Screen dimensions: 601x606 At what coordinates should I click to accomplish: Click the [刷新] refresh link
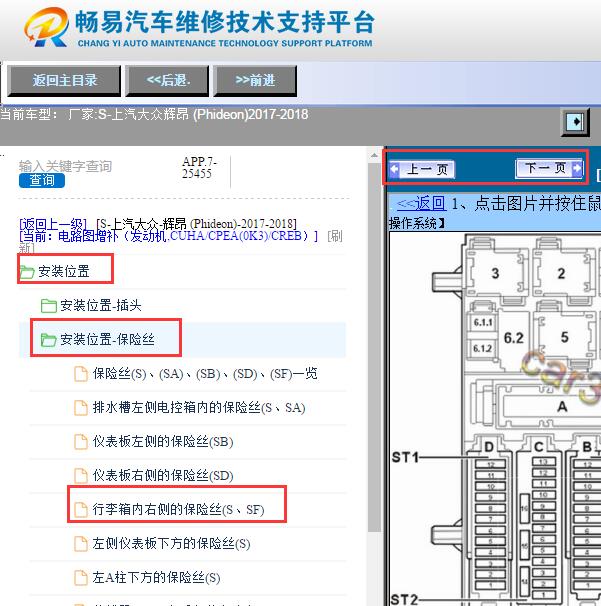[x=335, y=236]
